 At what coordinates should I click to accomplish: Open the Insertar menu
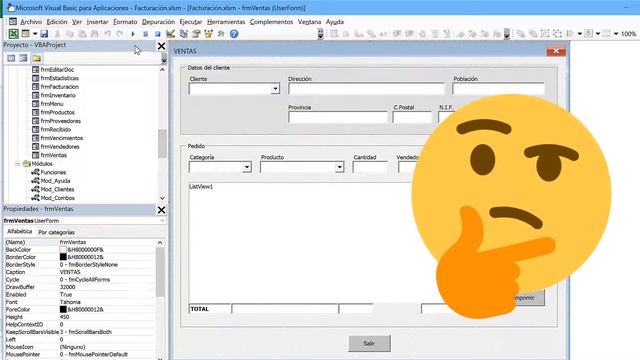coord(98,22)
